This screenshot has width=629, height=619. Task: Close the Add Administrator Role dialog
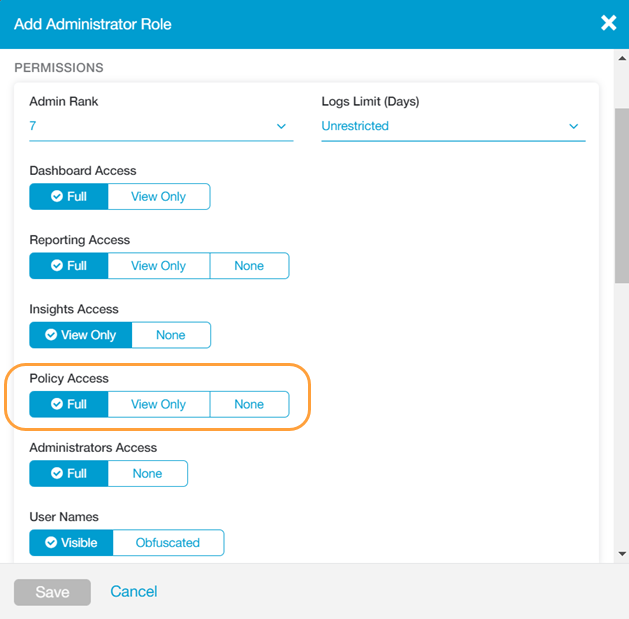coord(608,23)
